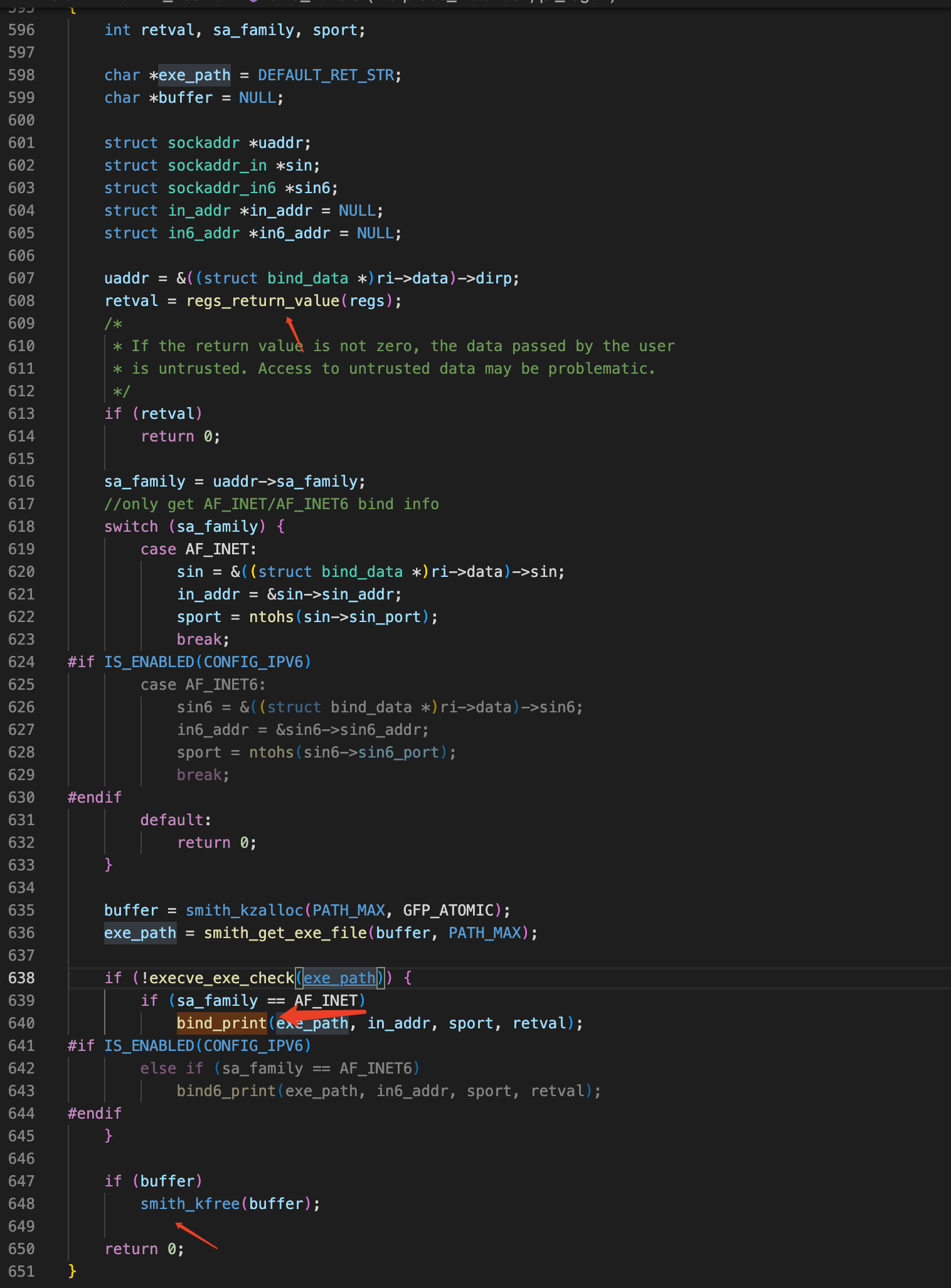Viewport: 951px width, 1288px height.
Task: Click the "//only get AF_INET/AF_INET6 bind info" comment
Action: coord(272,504)
